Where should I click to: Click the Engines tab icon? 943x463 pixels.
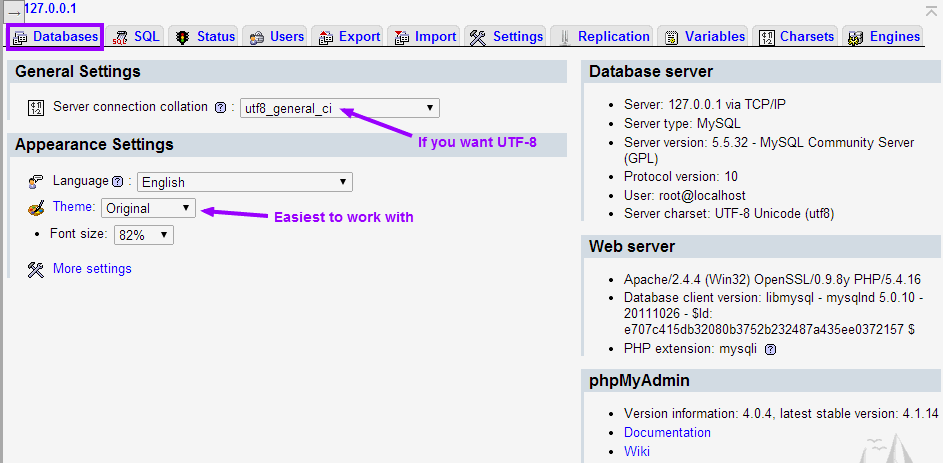(856, 38)
